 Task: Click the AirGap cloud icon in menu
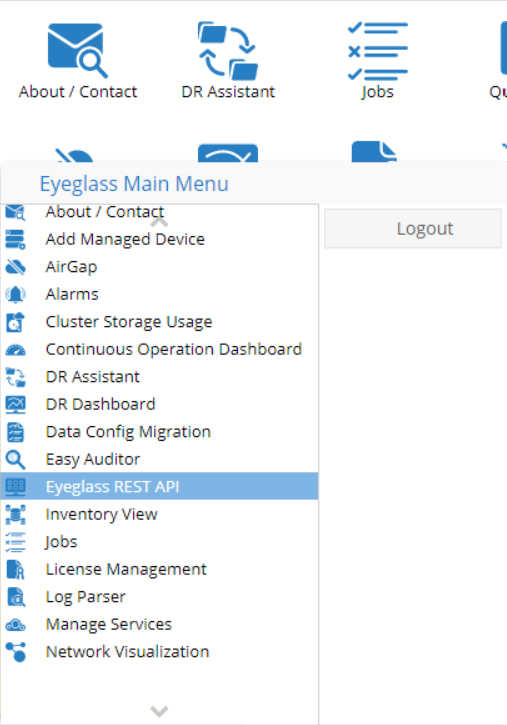(15, 267)
